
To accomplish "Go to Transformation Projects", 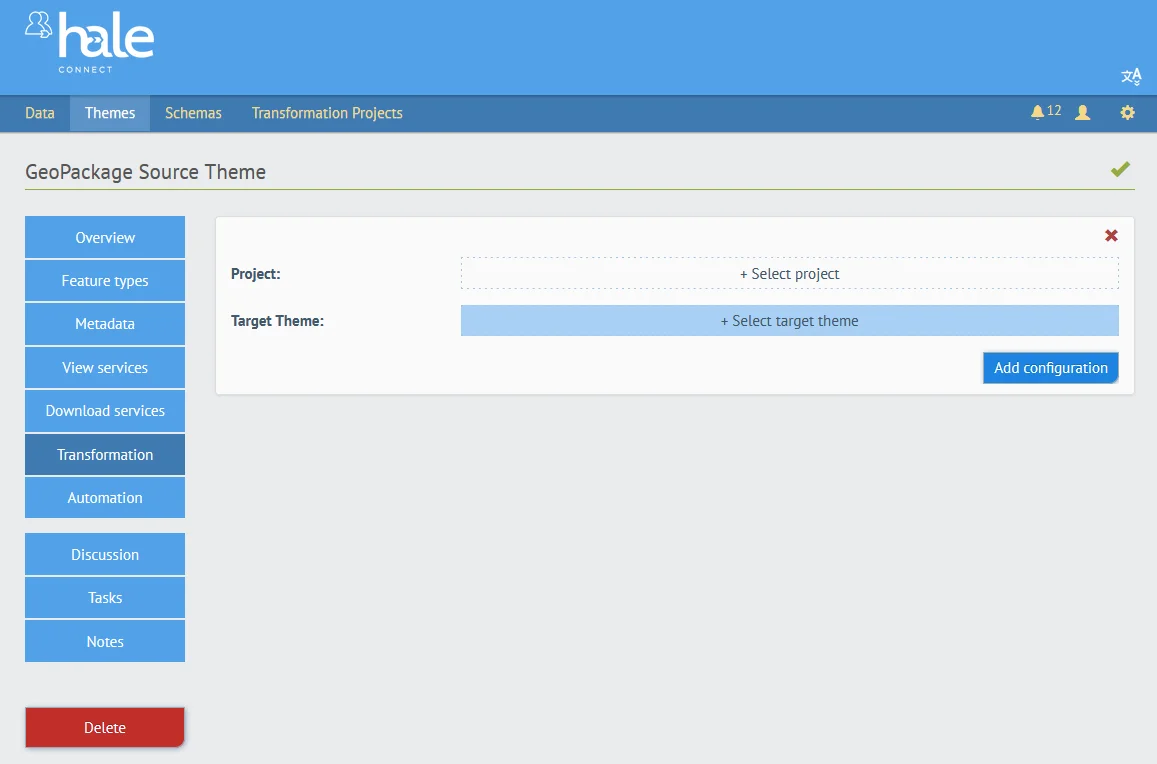I will point(327,112).
